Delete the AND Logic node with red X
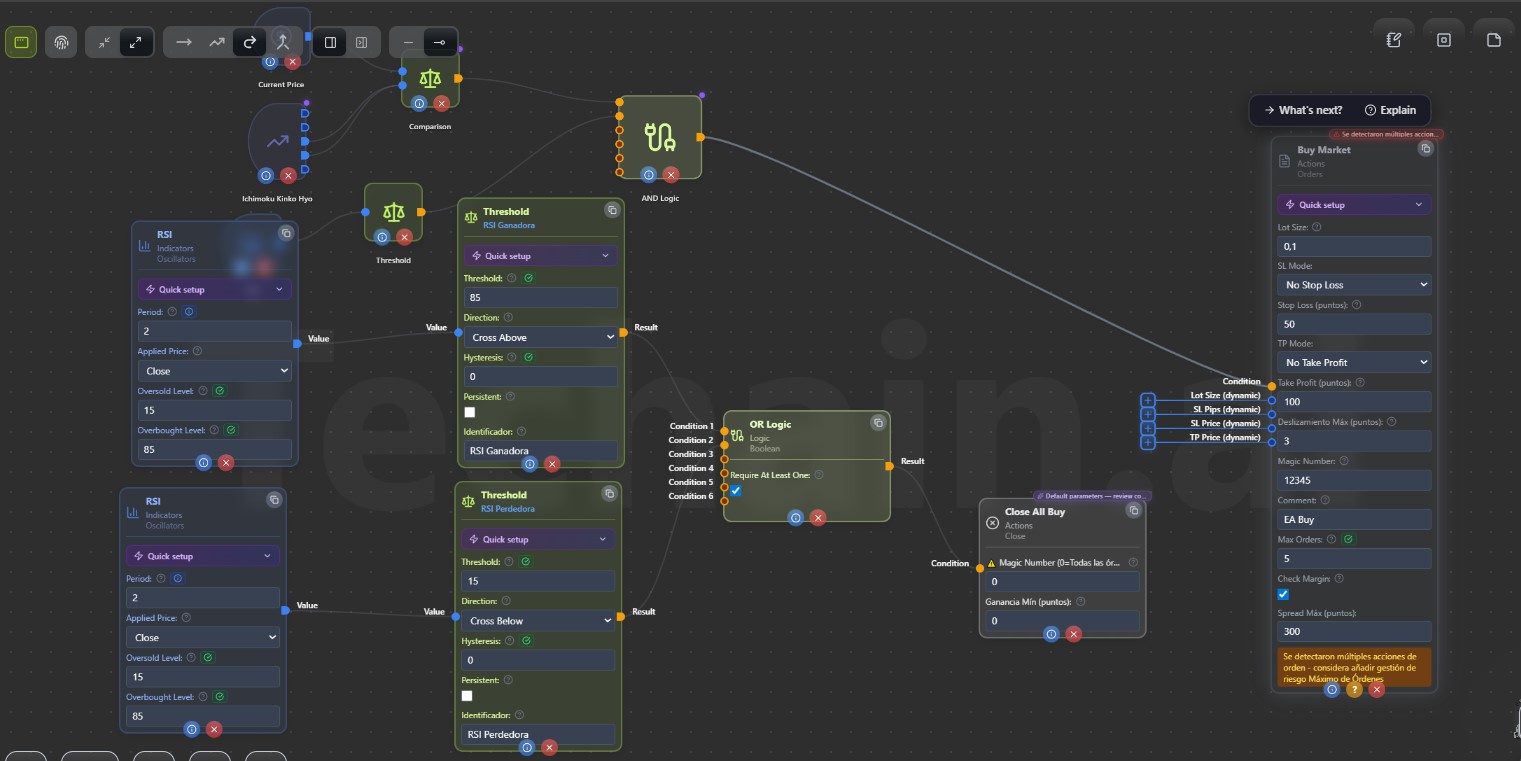 tap(671, 175)
